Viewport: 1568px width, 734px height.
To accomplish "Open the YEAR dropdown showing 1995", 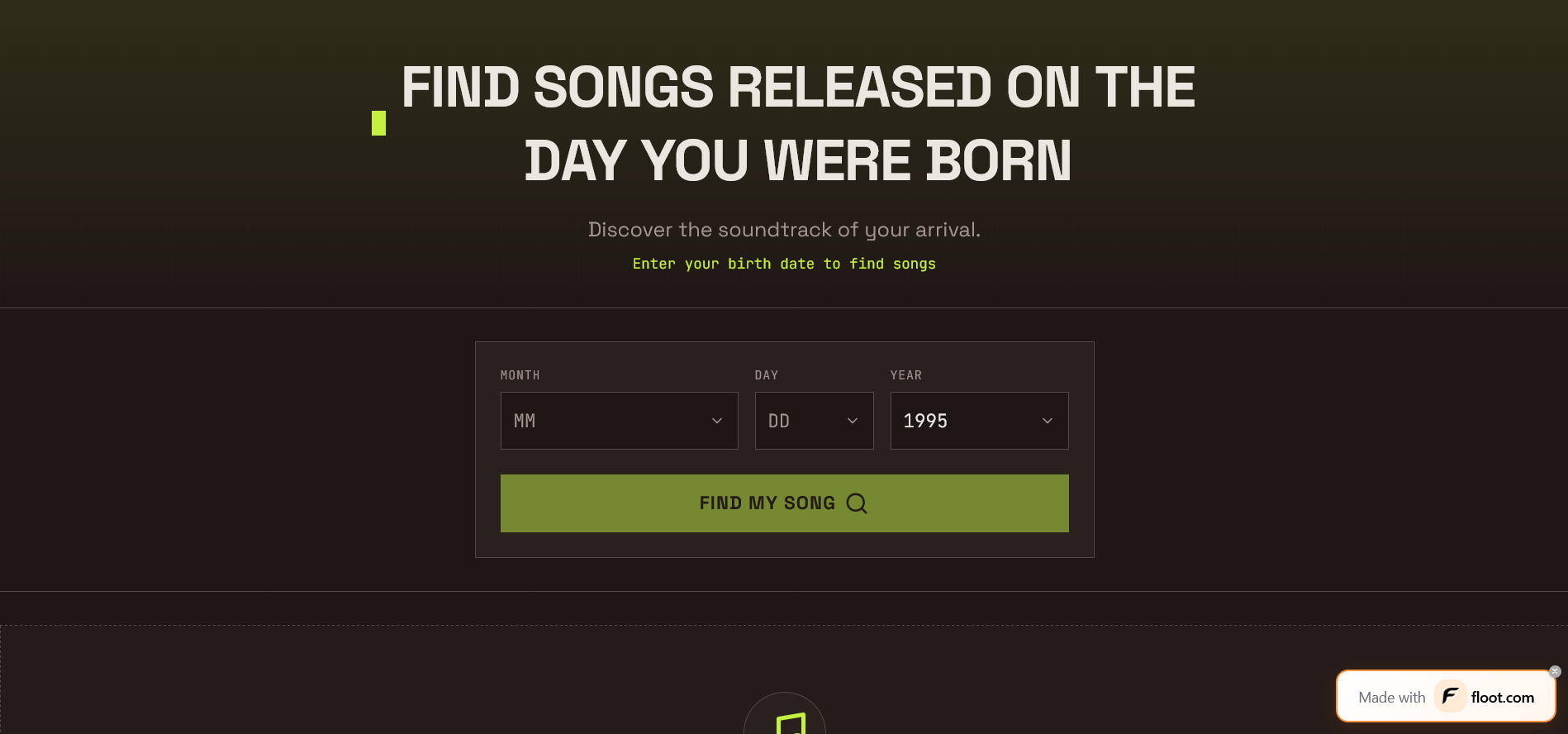I will click(979, 421).
